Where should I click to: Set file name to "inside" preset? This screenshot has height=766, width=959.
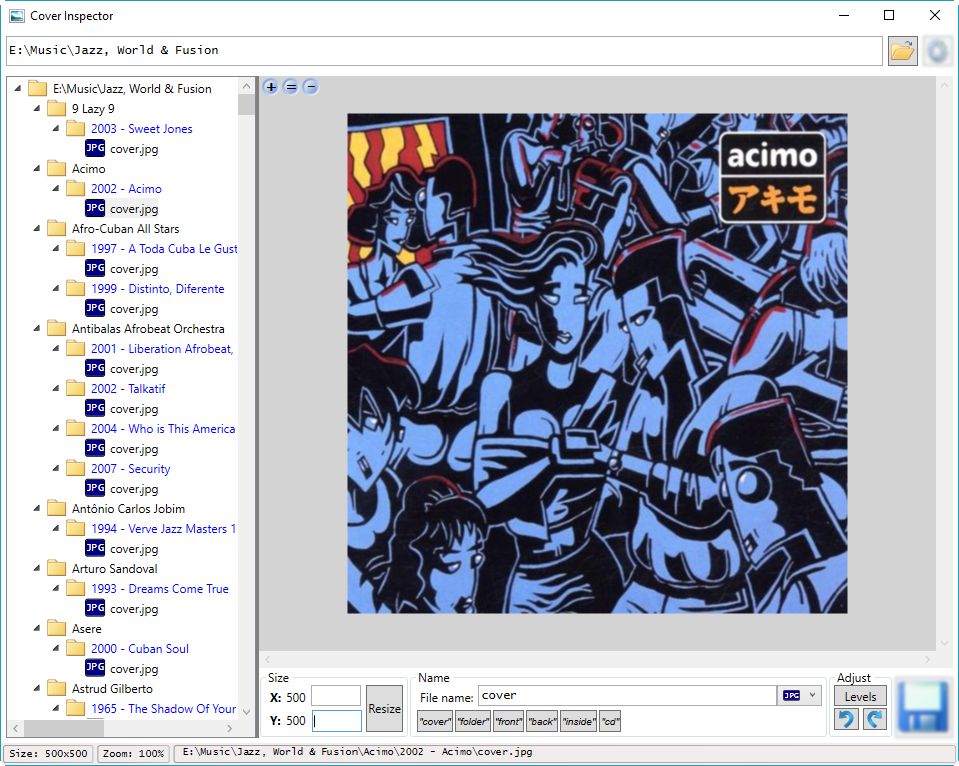579,721
